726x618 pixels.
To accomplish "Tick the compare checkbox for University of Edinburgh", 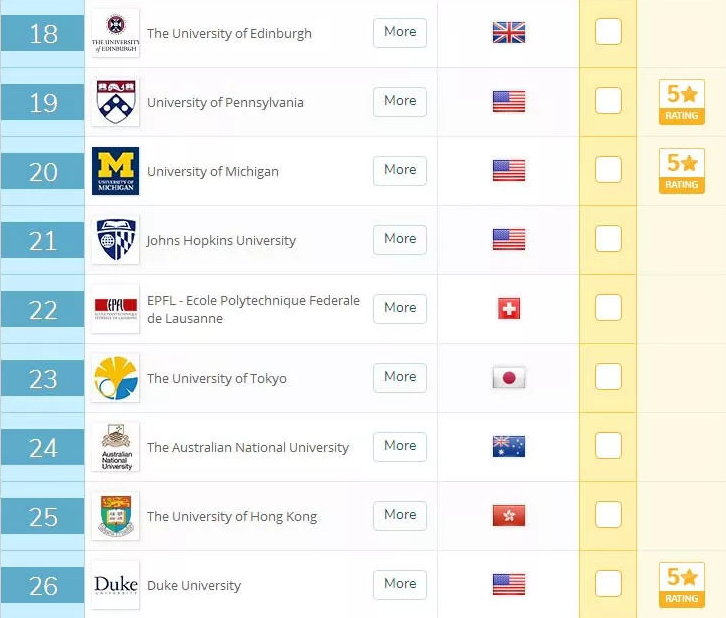I will (608, 31).
